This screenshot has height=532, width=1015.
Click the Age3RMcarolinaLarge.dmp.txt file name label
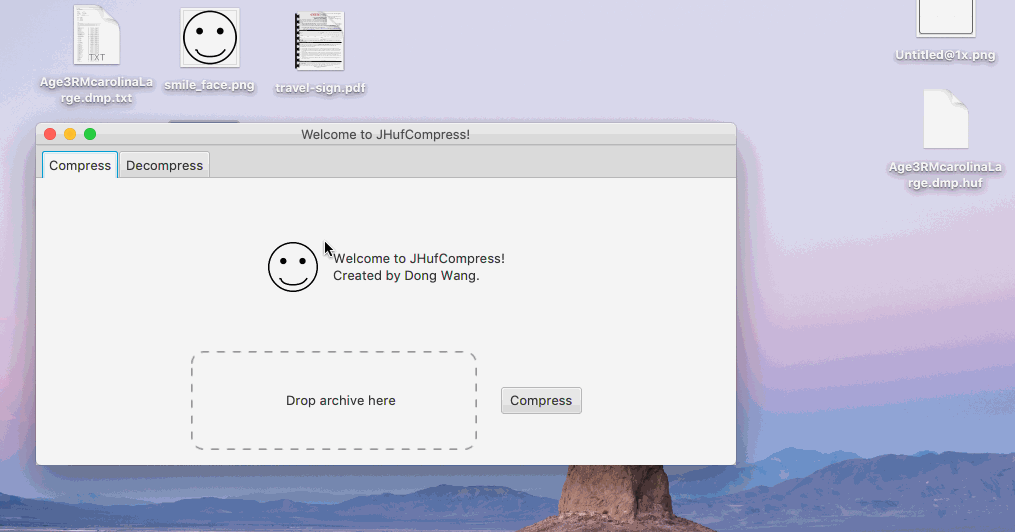click(x=96, y=90)
